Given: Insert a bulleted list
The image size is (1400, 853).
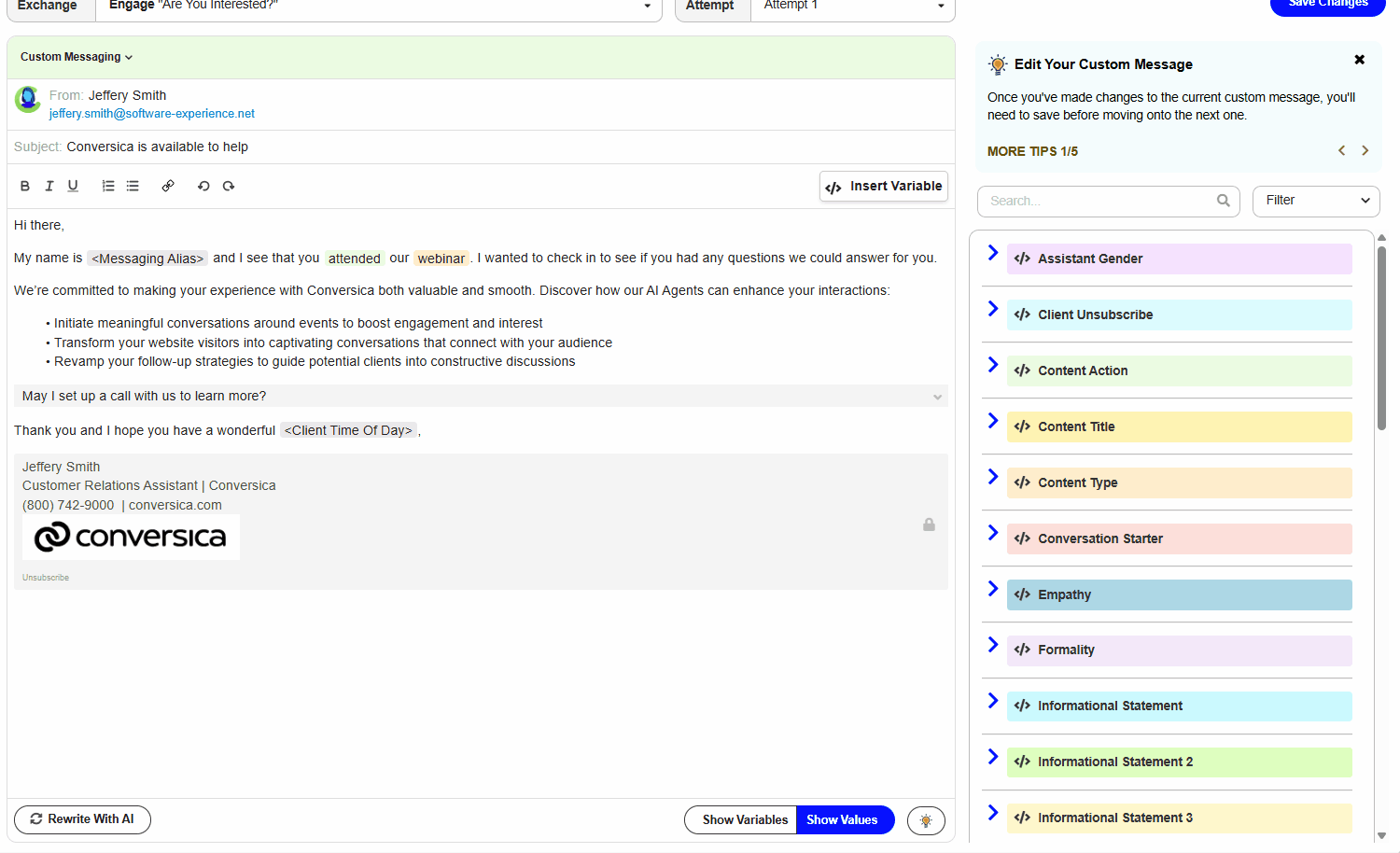Looking at the screenshot, I should (x=133, y=187).
